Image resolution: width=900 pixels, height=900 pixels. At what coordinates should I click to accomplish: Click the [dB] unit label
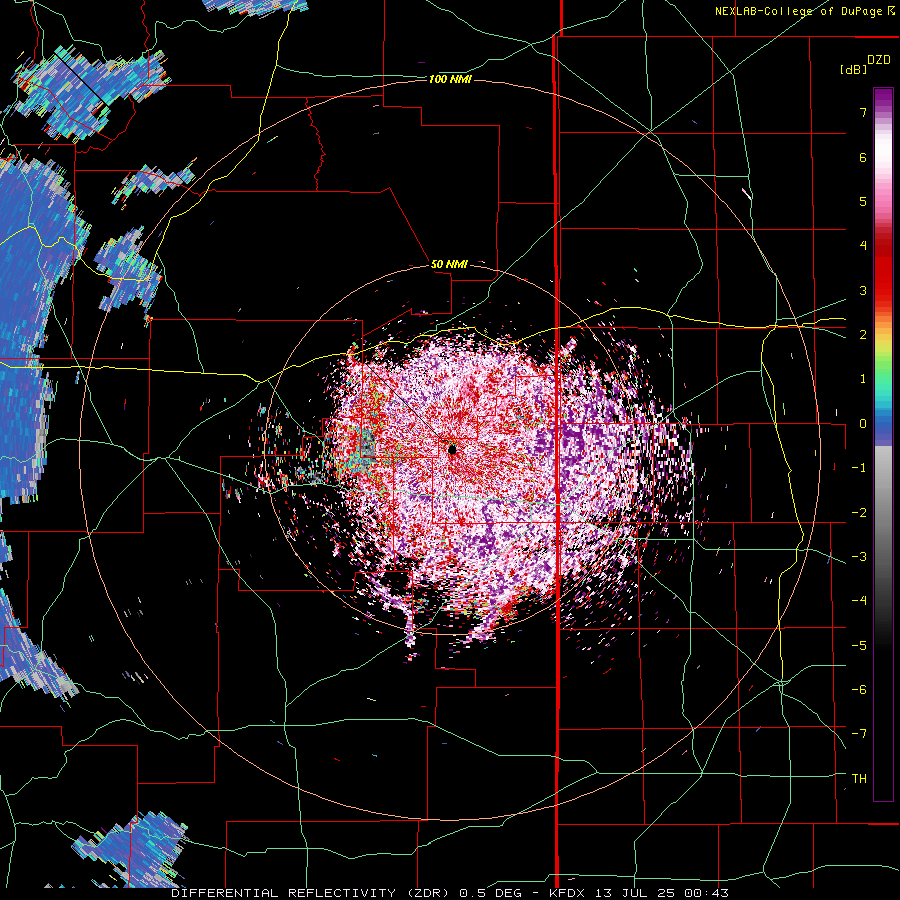(854, 69)
